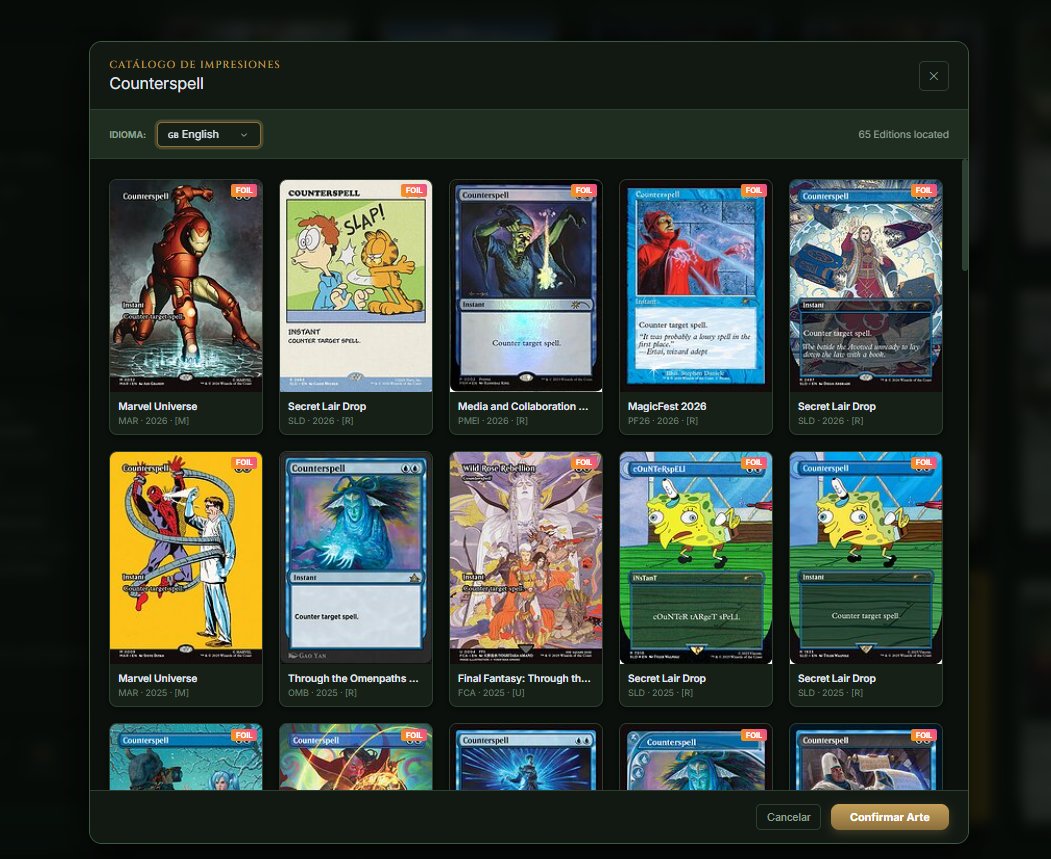The width and height of the screenshot is (1051, 859).
Task: Click the Cancelar button
Action: coord(788,817)
